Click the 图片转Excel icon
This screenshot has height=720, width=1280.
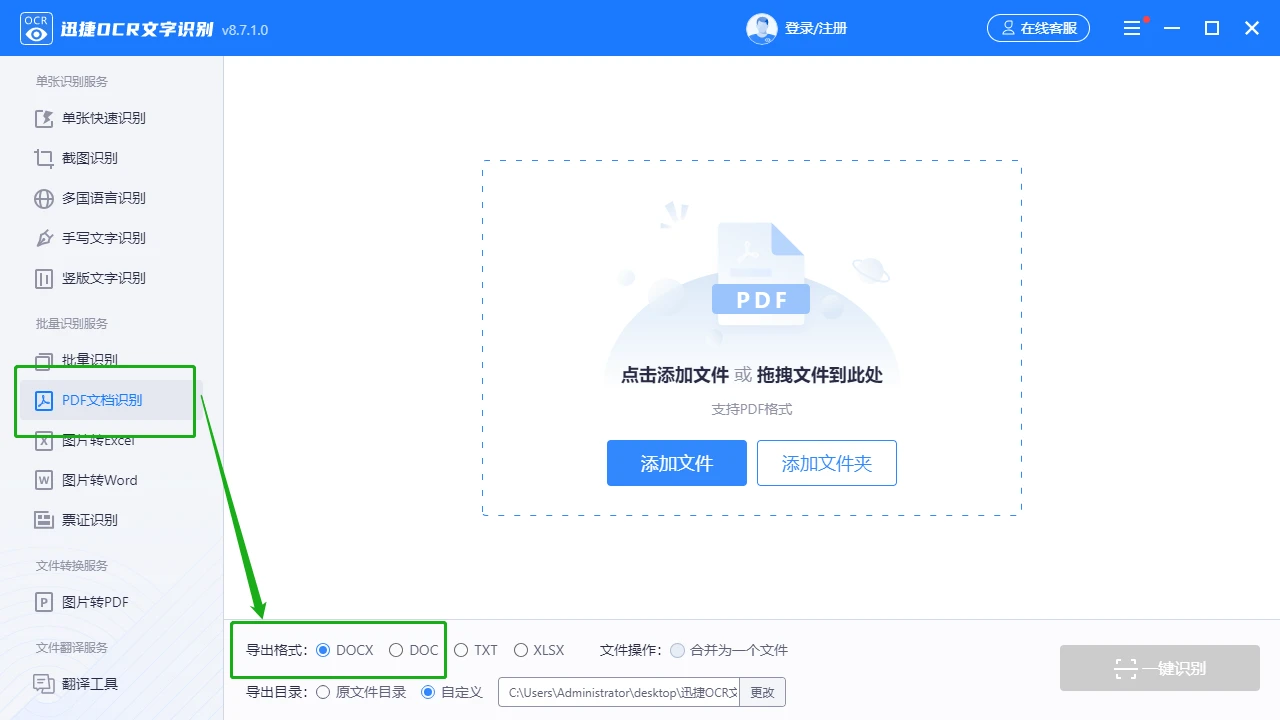coord(44,440)
